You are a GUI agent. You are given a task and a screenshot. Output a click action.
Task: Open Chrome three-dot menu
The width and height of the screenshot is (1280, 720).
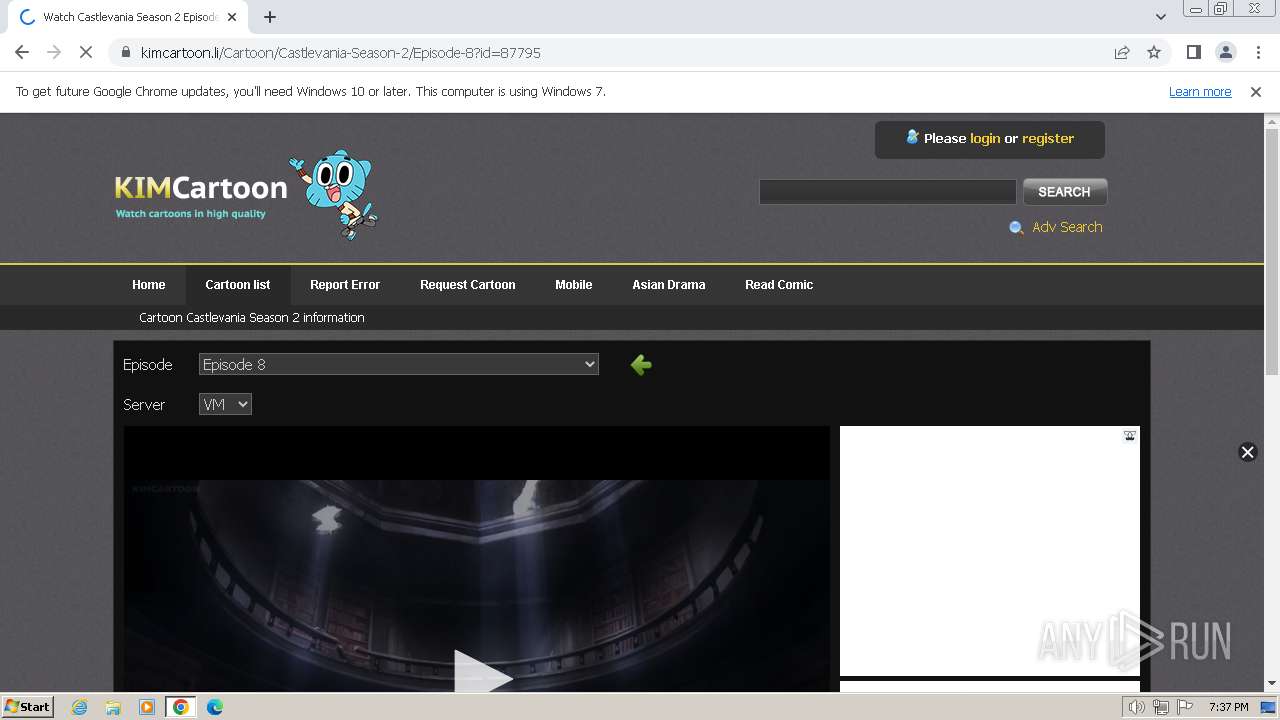click(1258, 52)
